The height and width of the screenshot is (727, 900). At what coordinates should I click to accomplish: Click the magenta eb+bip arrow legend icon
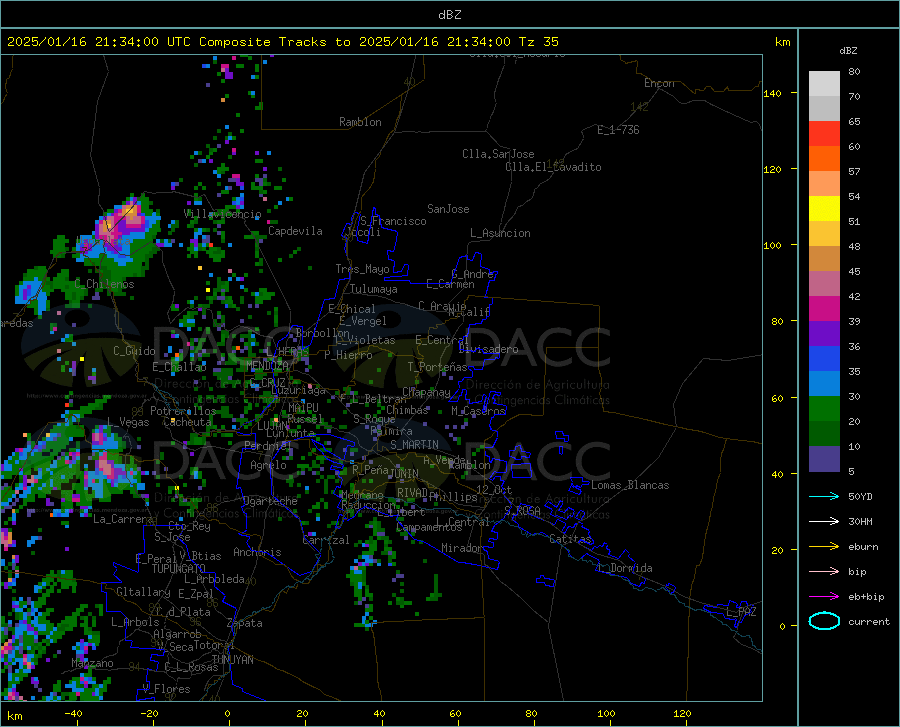coord(824,597)
